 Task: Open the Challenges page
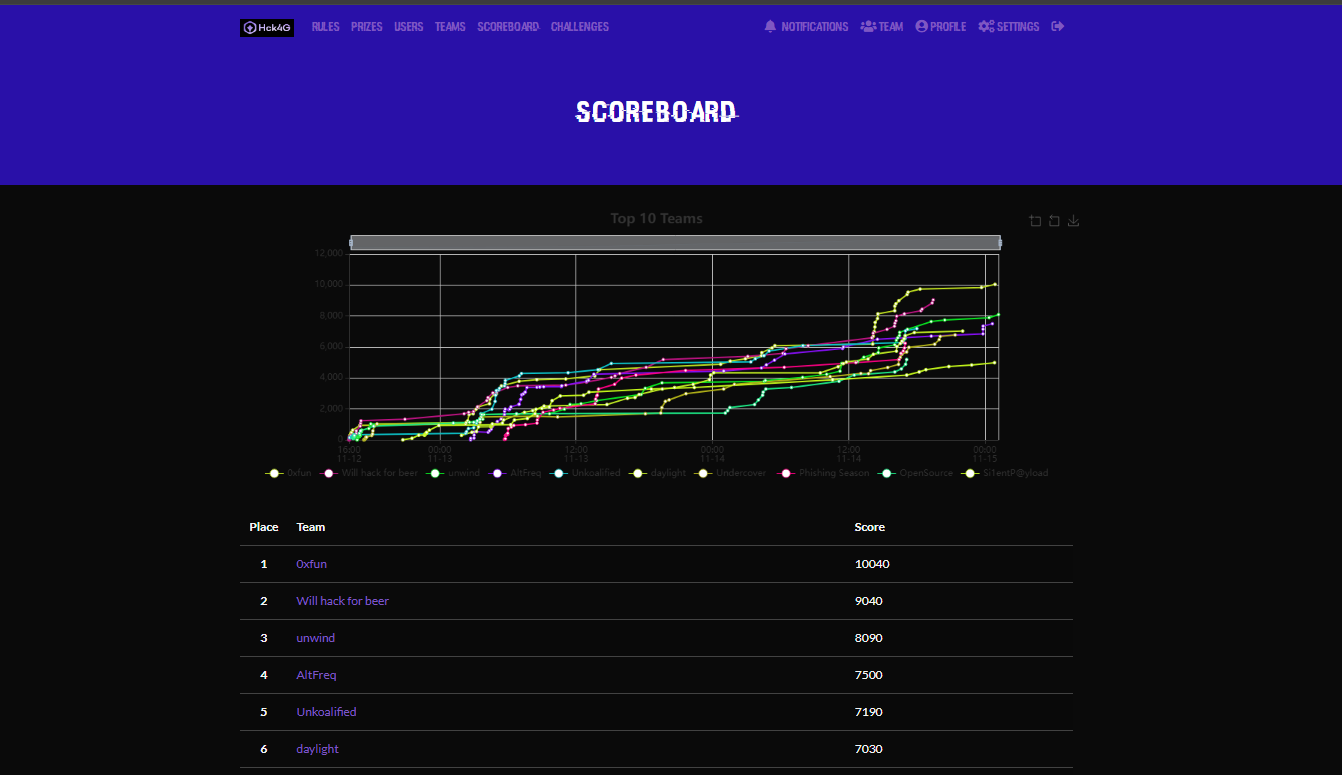580,27
